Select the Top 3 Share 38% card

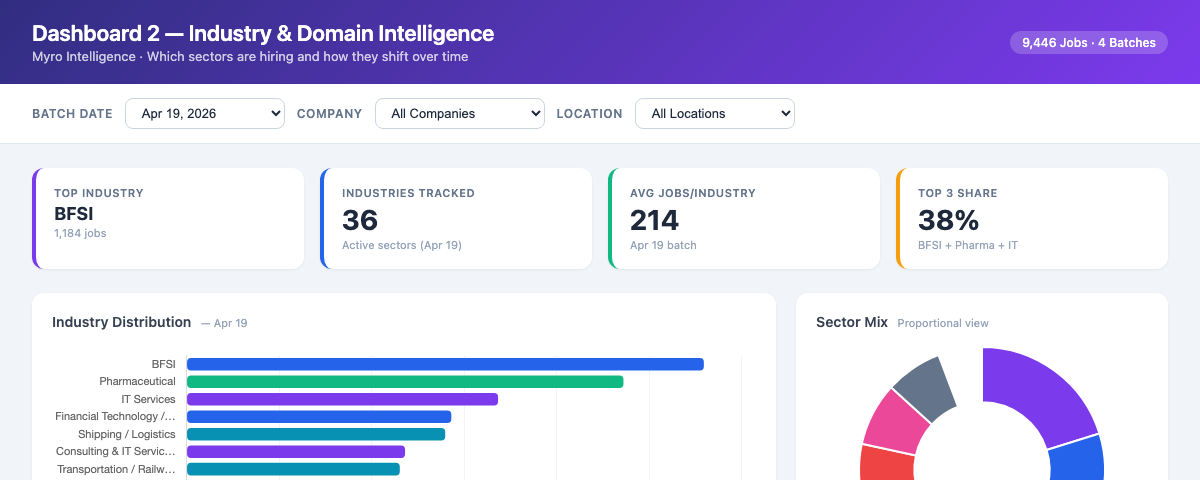[x=1032, y=218]
